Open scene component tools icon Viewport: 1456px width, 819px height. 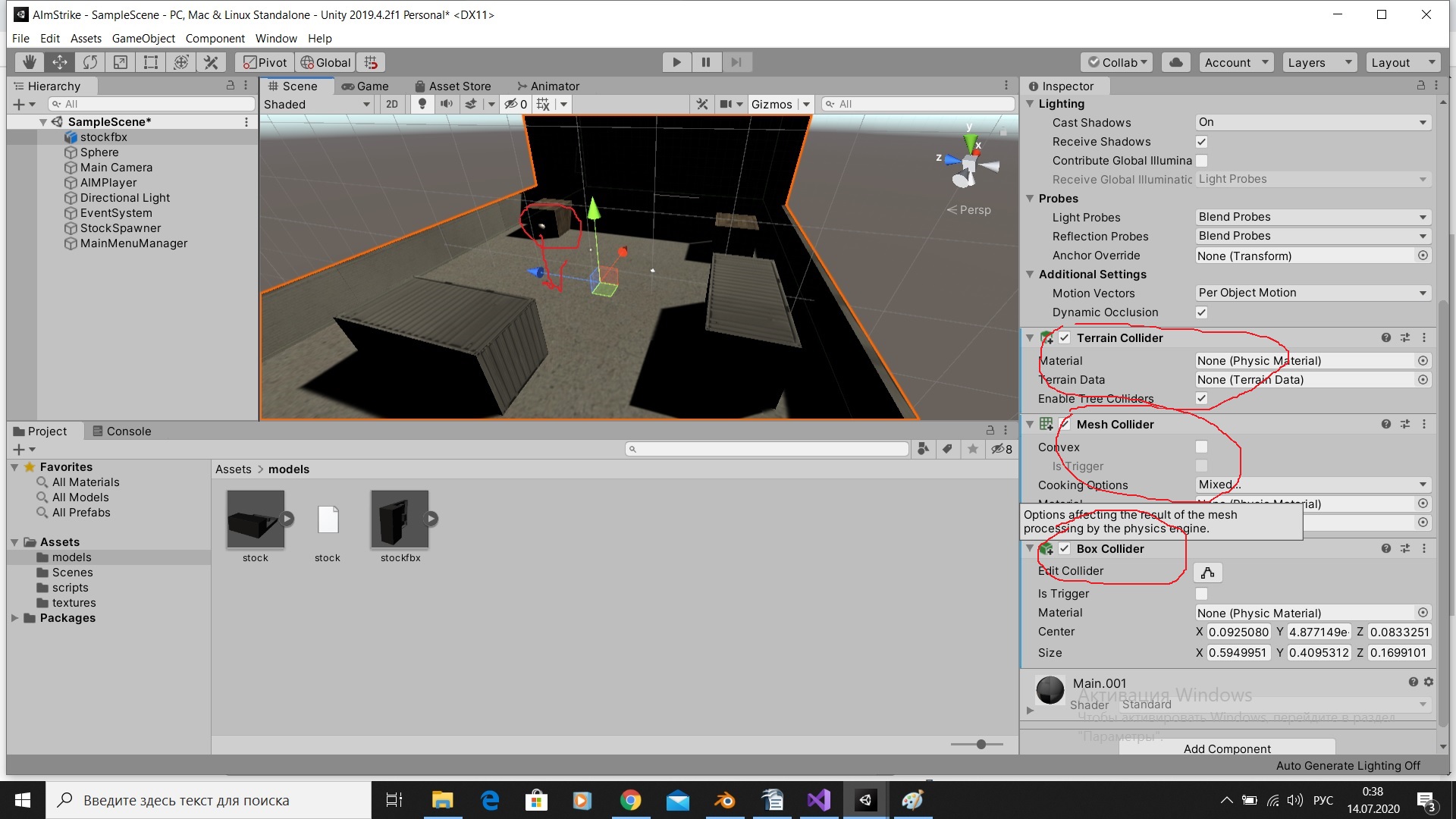point(702,104)
